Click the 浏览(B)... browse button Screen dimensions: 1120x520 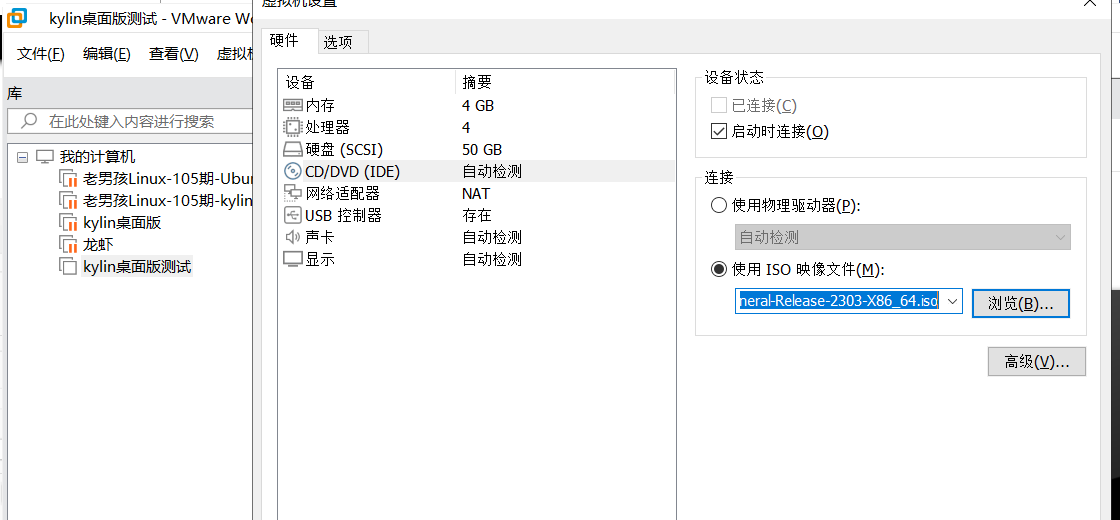point(1020,304)
